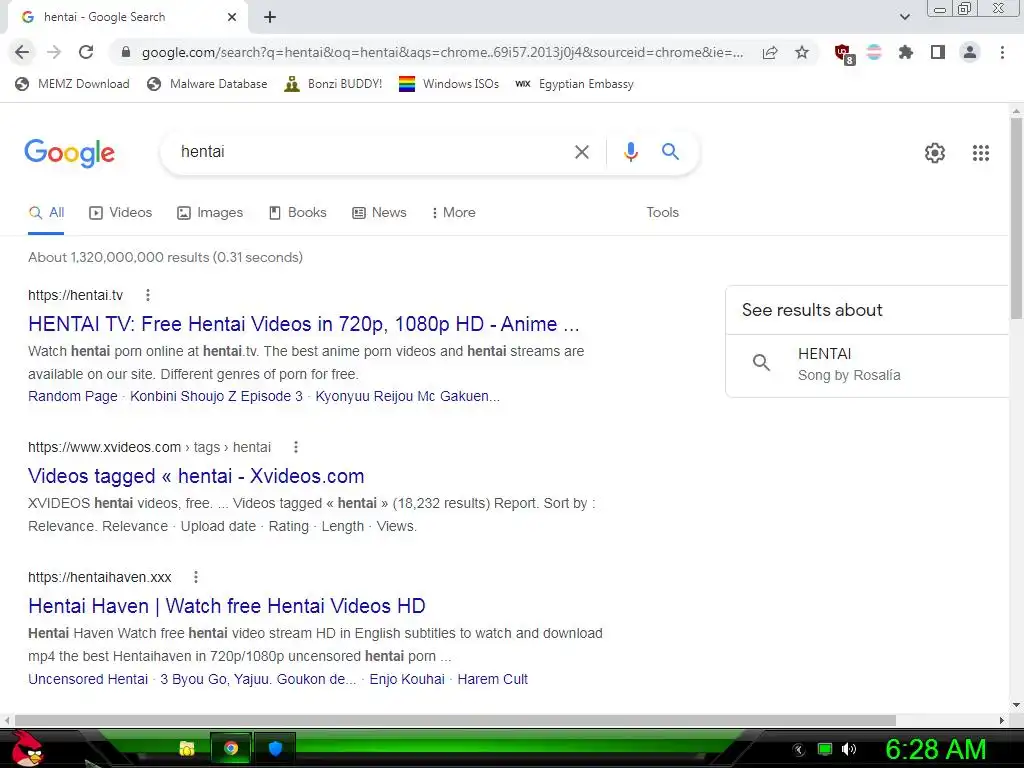Start a voice search with the microphone
1024x768 pixels.
(630, 152)
